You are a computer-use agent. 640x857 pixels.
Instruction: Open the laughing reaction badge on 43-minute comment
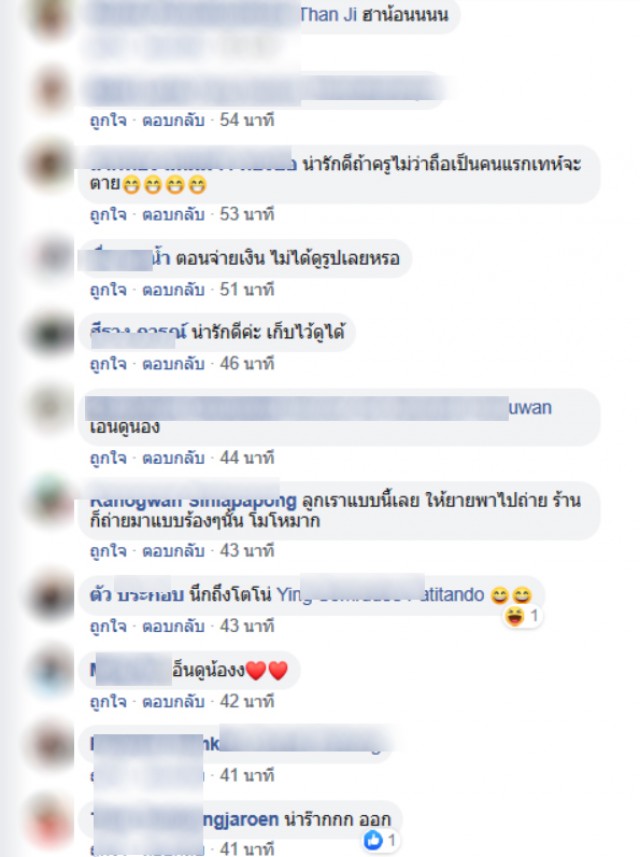[522, 617]
